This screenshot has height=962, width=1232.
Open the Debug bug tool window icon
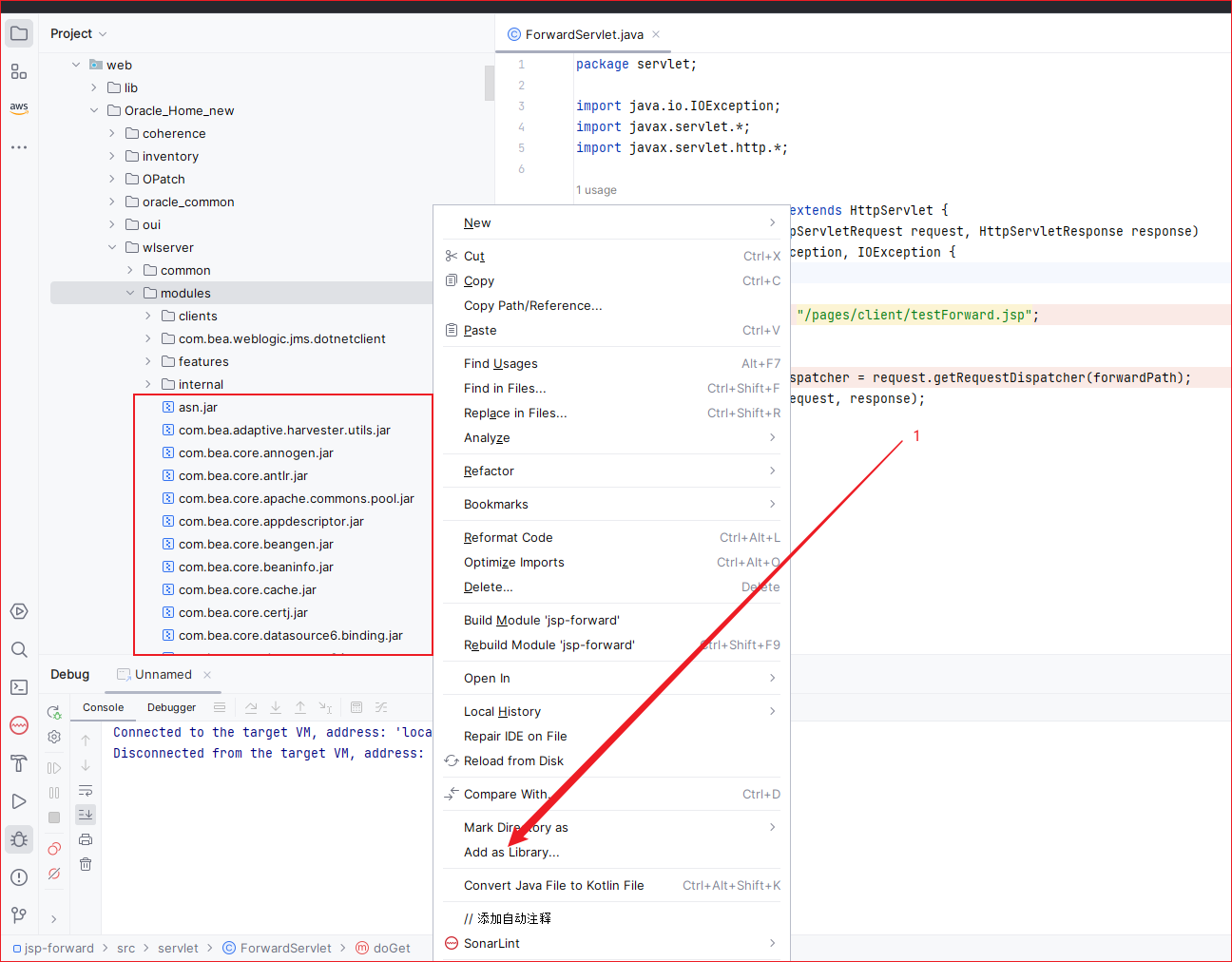[19, 839]
